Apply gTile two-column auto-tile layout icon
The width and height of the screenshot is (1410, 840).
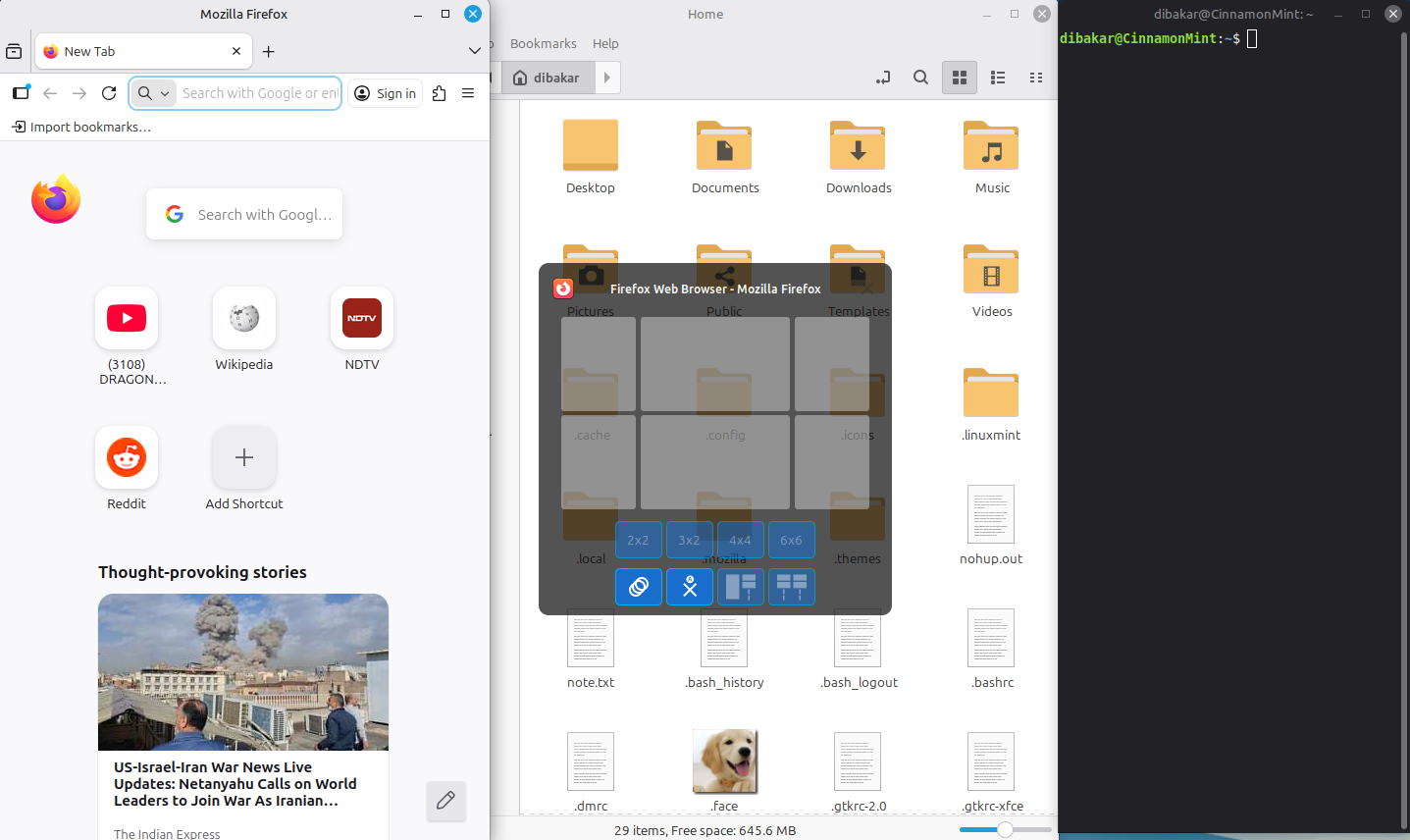[792, 587]
